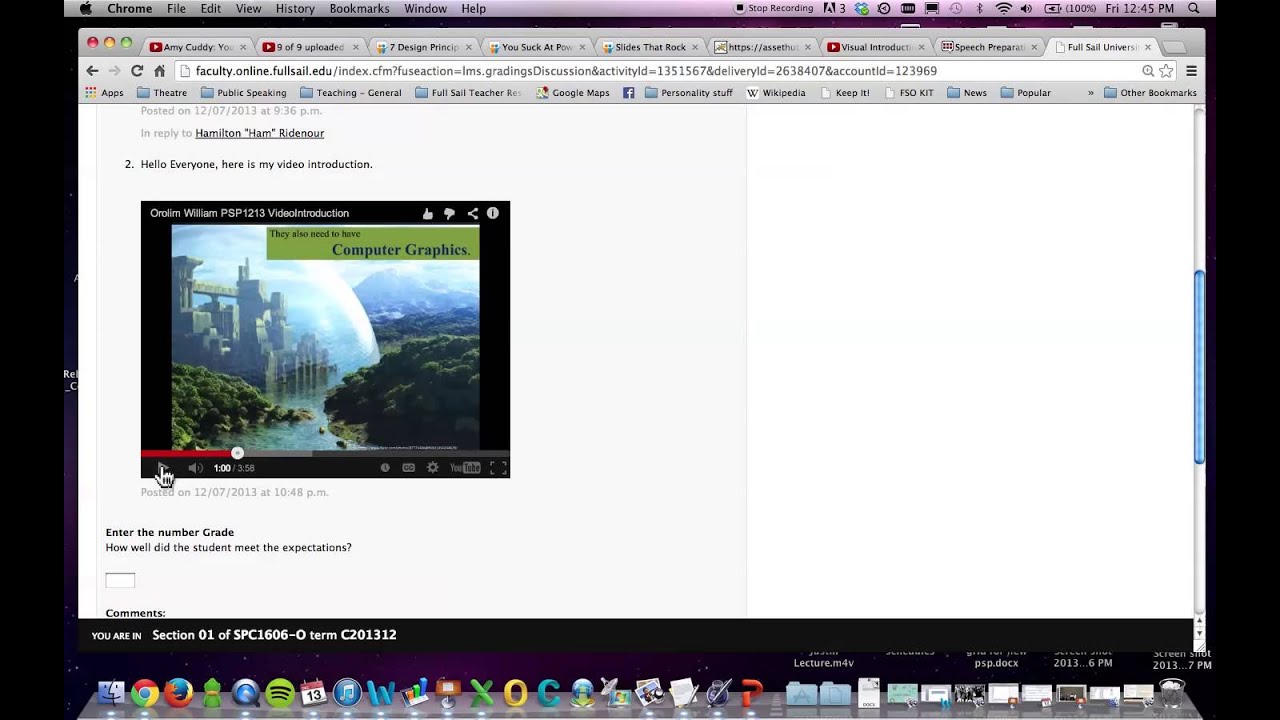Reload the current page

coord(137,71)
